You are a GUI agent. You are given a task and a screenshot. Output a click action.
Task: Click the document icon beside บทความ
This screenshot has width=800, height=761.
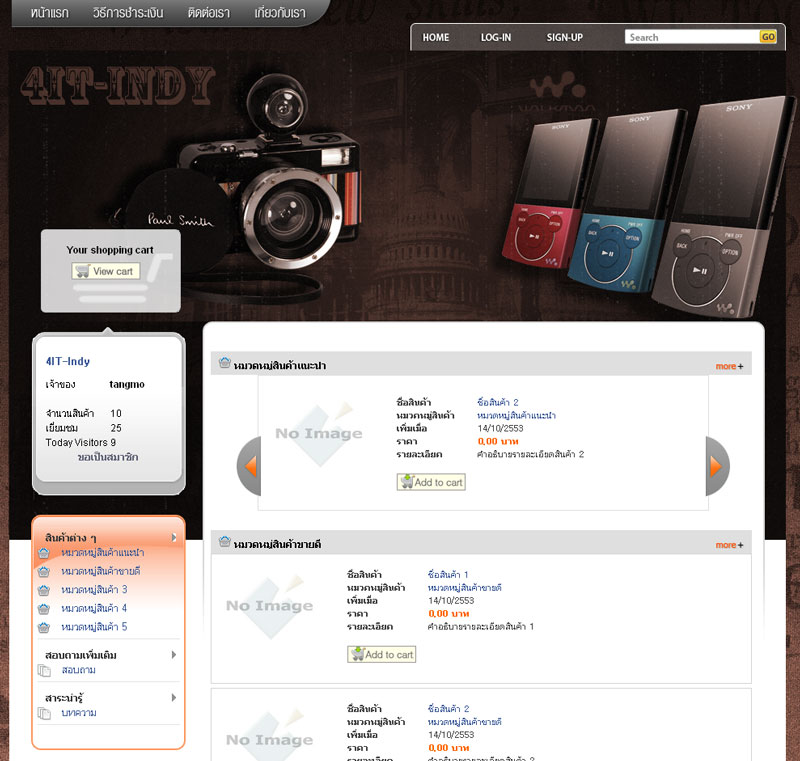point(44,714)
